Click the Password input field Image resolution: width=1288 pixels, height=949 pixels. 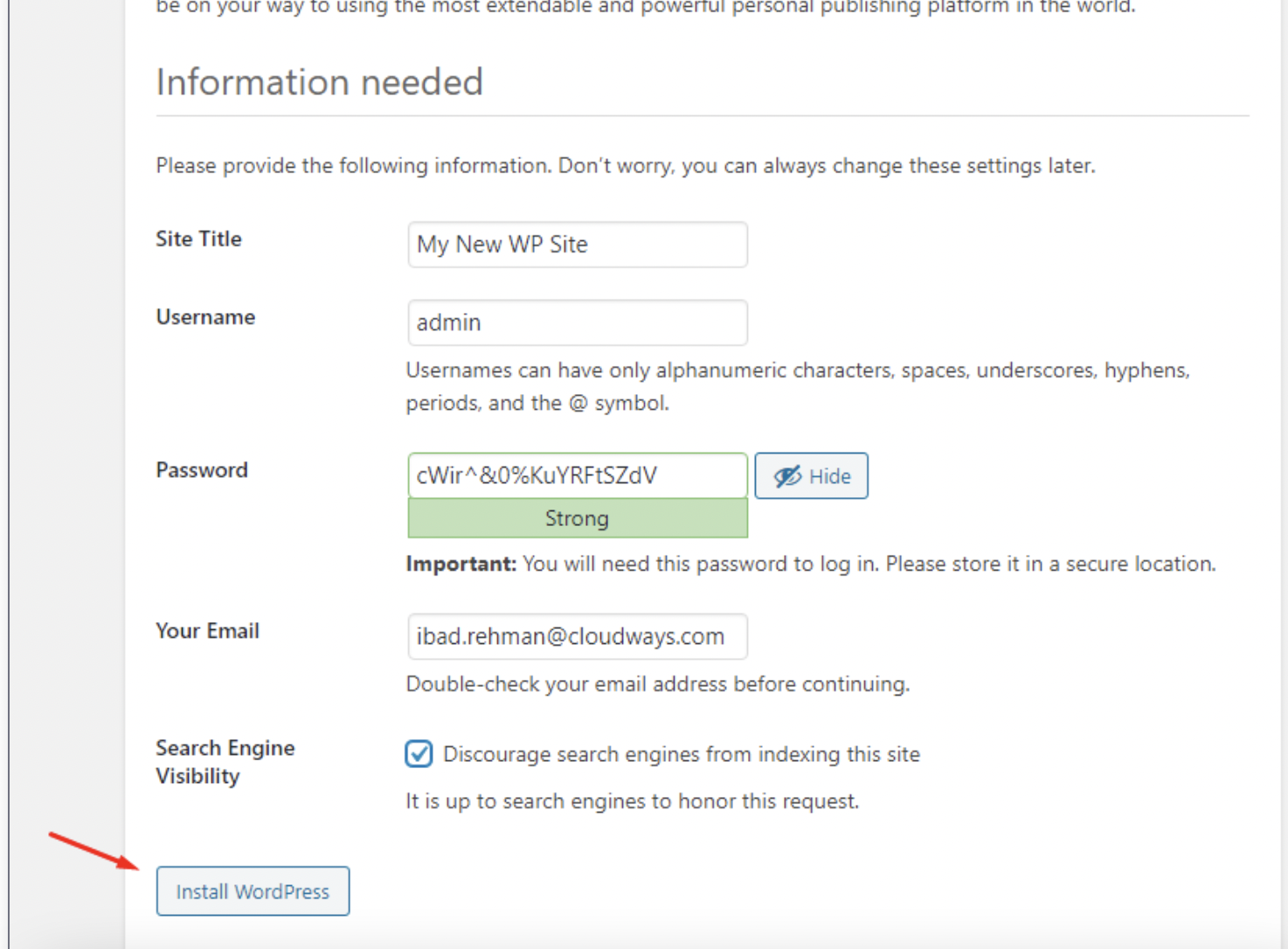pos(577,475)
